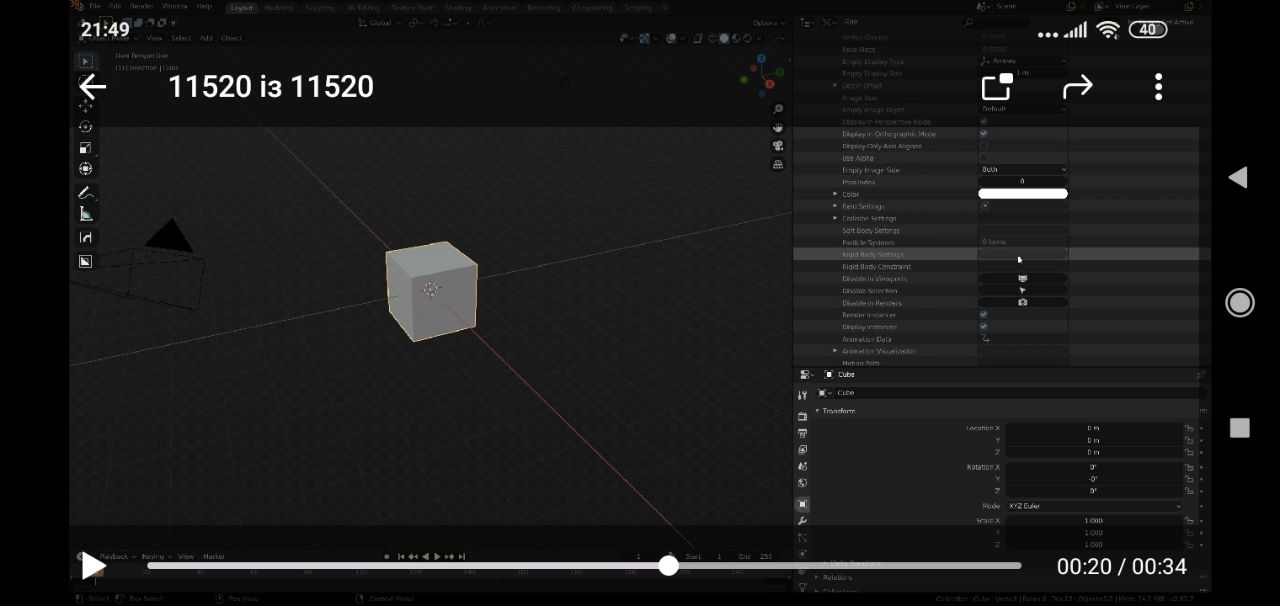
Task: Open the Output properties tab
Action: click(802, 433)
